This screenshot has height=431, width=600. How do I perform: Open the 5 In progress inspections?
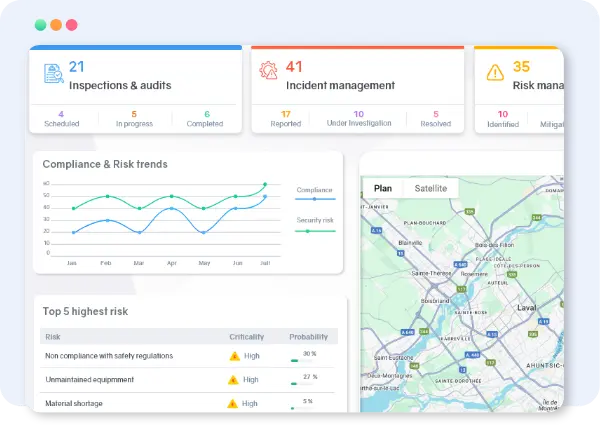tap(134, 119)
